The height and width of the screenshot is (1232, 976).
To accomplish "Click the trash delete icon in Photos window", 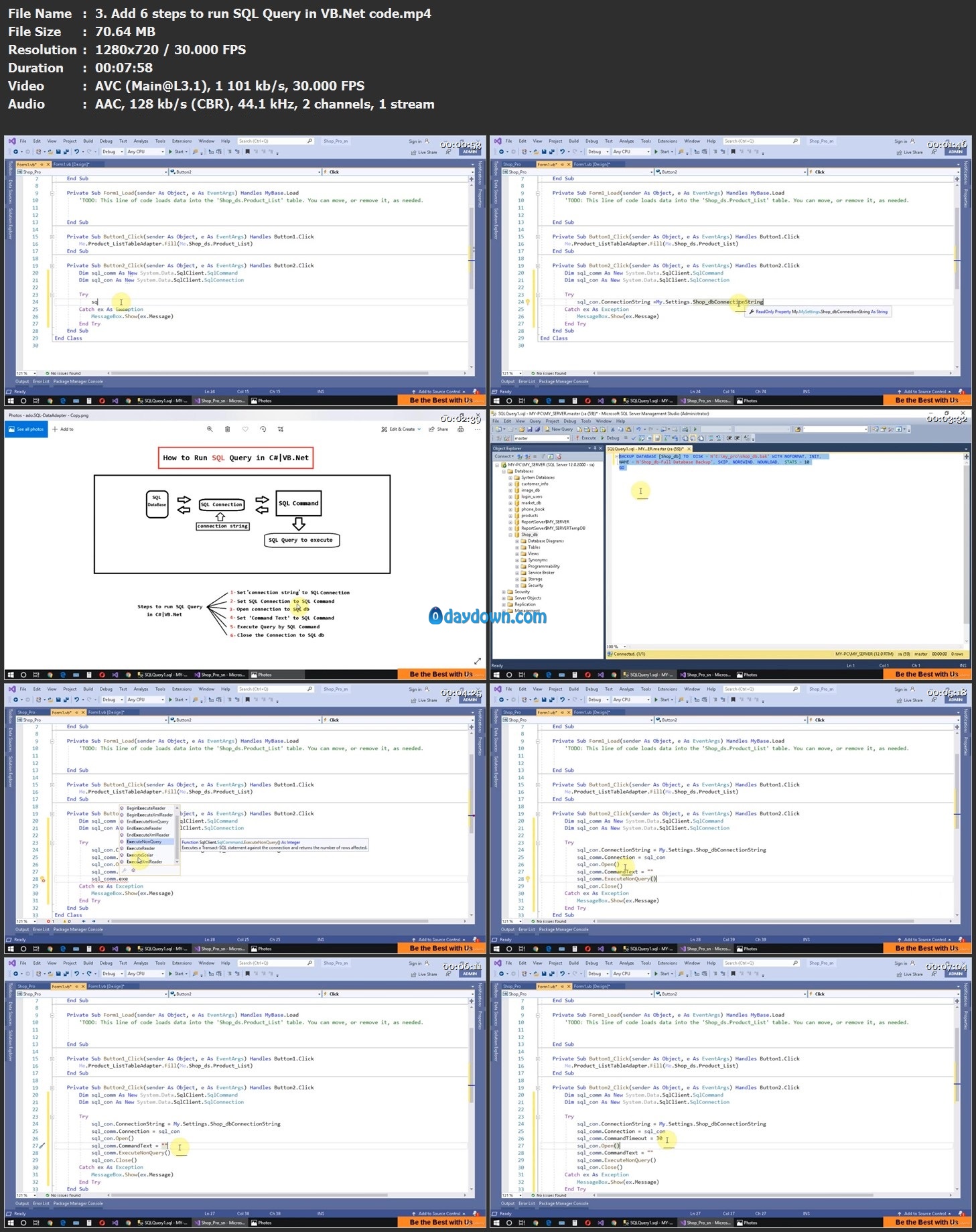I will click(x=228, y=429).
